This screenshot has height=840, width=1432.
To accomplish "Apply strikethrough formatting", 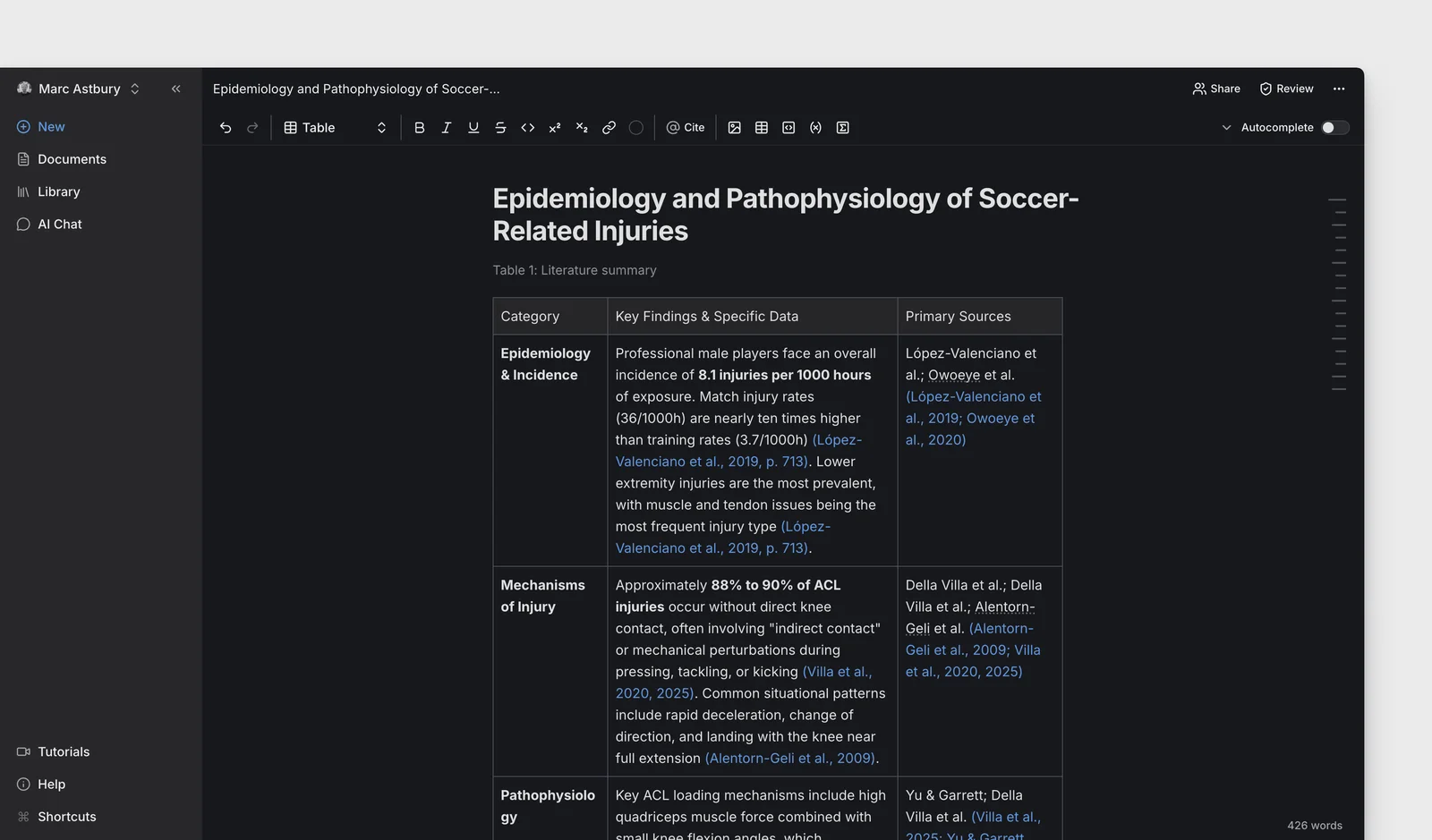I will click(500, 128).
